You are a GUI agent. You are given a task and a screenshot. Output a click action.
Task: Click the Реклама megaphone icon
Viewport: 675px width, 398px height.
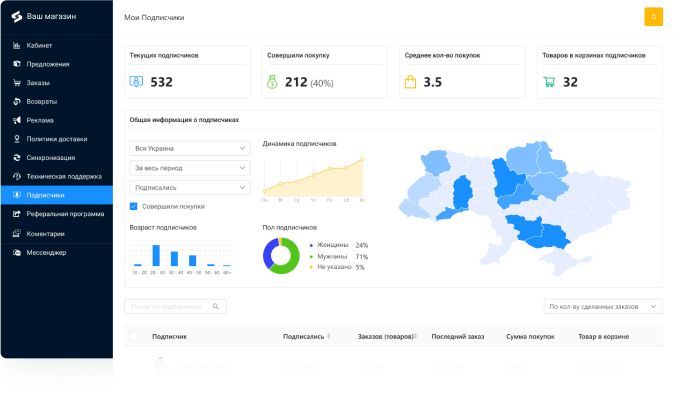(x=17, y=120)
